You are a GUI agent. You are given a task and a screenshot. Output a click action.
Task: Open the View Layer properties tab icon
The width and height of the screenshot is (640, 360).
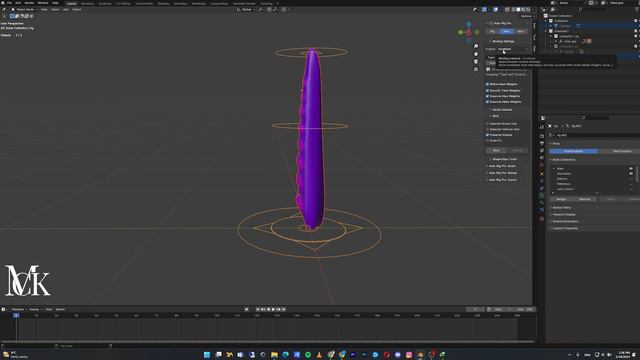pos(542,150)
